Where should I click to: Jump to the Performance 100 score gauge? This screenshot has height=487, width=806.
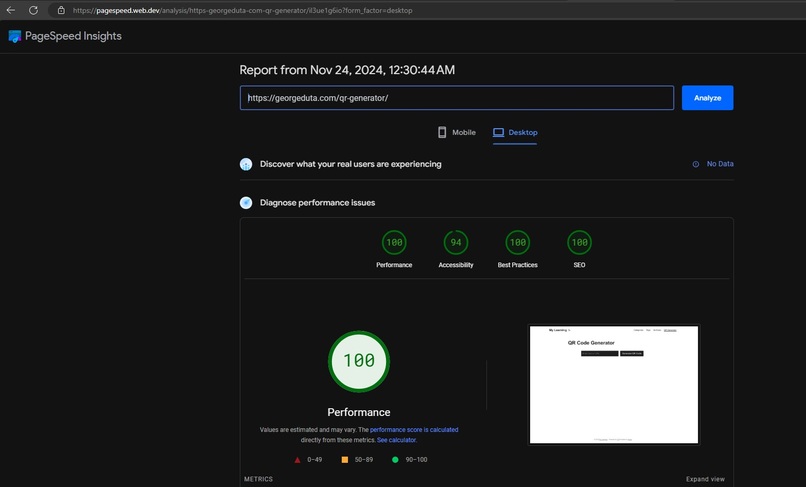(394, 242)
